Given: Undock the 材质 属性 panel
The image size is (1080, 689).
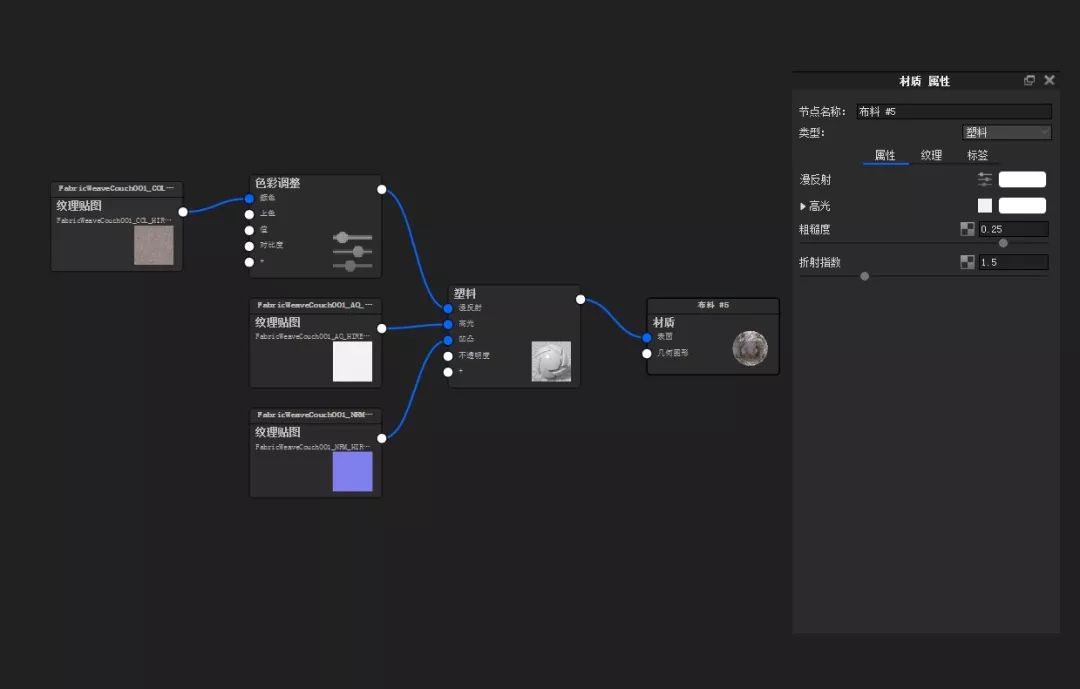Looking at the screenshot, I should pos(1029,80).
